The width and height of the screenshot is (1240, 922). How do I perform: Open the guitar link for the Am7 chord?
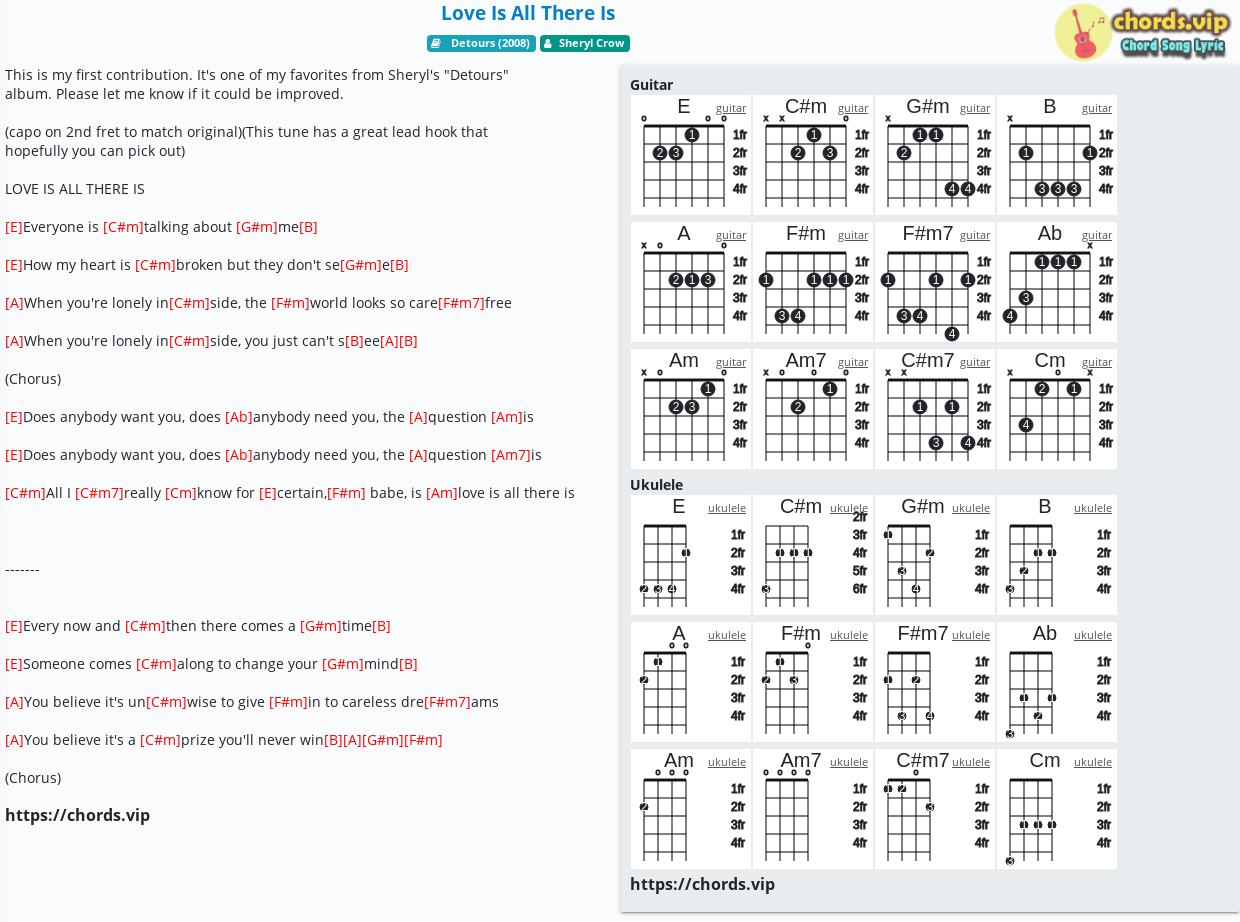[853, 362]
